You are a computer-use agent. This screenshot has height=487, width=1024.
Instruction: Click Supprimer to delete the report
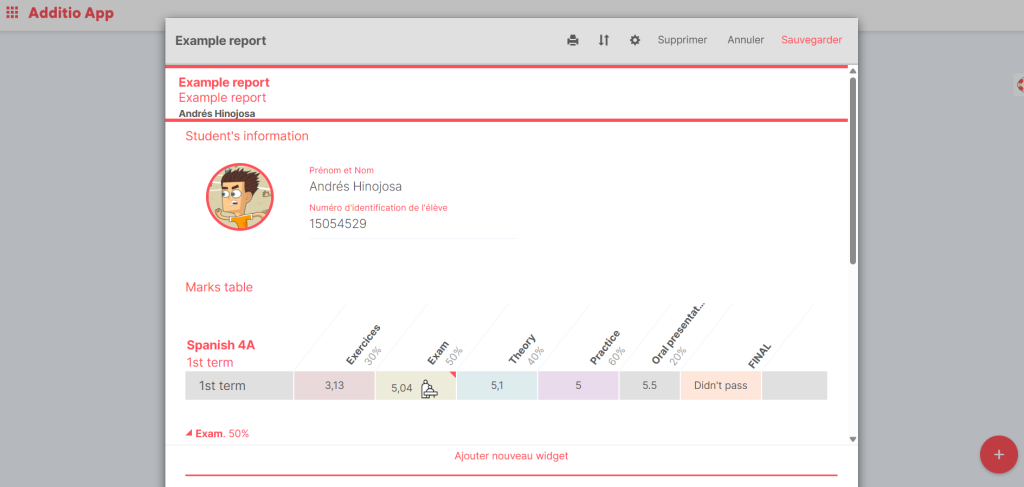(x=682, y=40)
